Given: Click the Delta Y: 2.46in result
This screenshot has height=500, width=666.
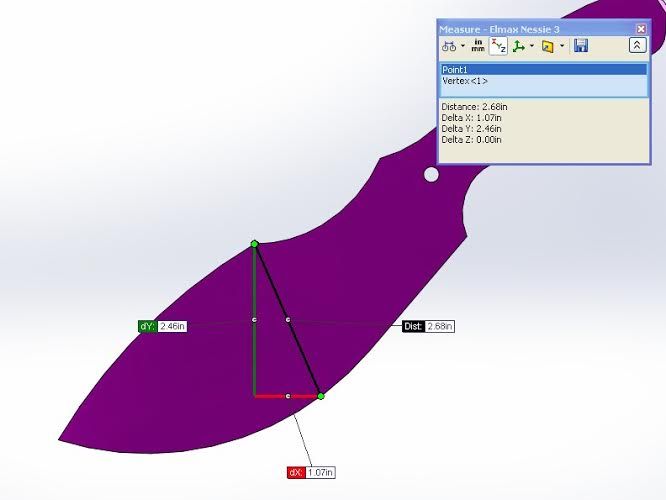Looking at the screenshot, I should [471, 129].
